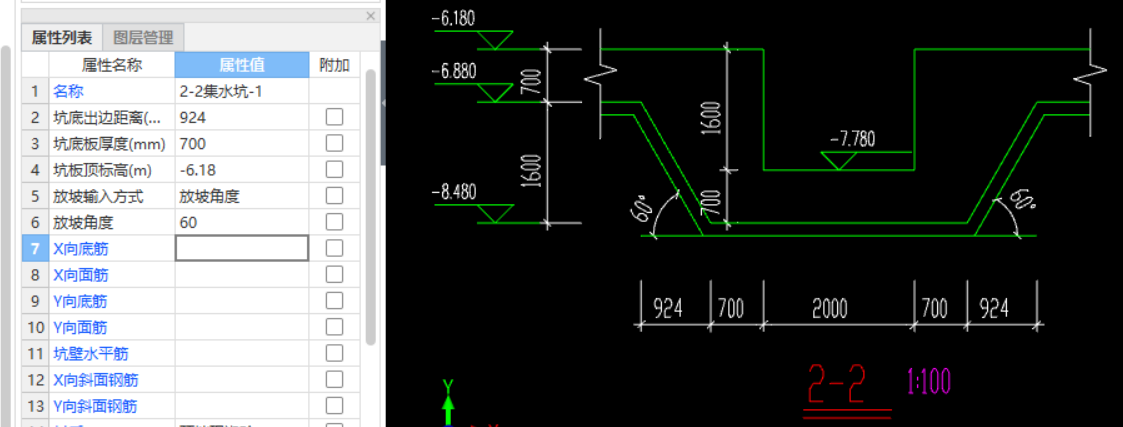Image resolution: width=1123 pixels, height=427 pixels.
Task: Enable the 坑板顶标高 附加 checkbox
Action: point(334,170)
